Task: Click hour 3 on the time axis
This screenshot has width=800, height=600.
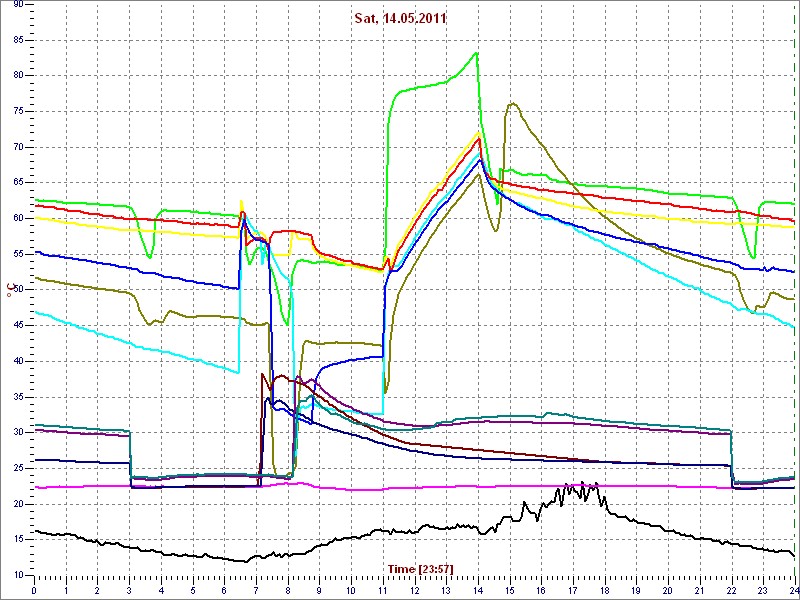Action: (x=129, y=590)
